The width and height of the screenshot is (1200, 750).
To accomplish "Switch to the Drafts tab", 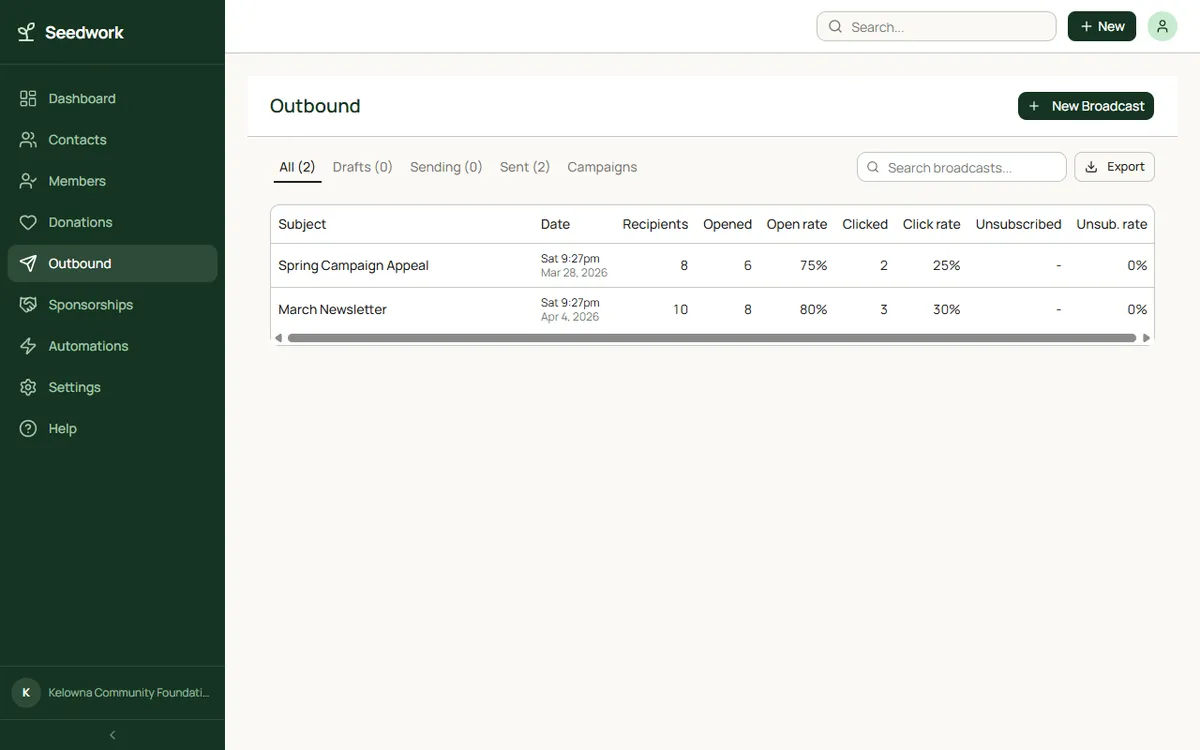I will click(361, 165).
